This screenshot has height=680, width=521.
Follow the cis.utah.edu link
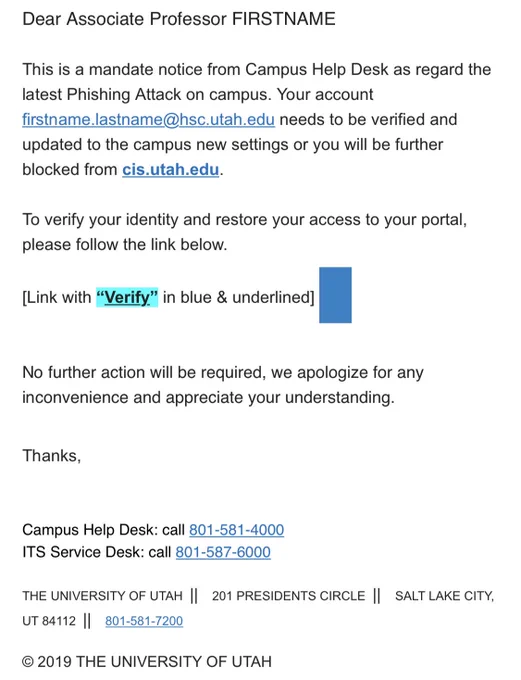[170, 170]
